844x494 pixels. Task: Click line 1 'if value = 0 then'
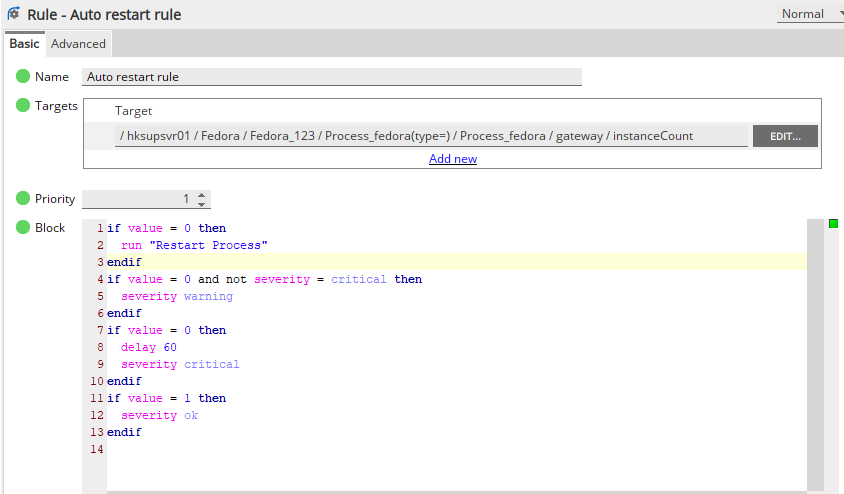[166, 228]
